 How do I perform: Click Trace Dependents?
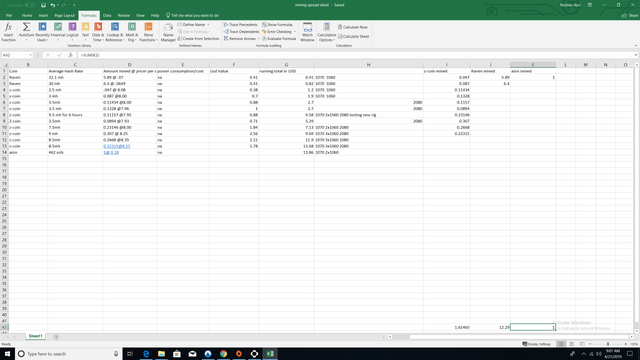241,31
